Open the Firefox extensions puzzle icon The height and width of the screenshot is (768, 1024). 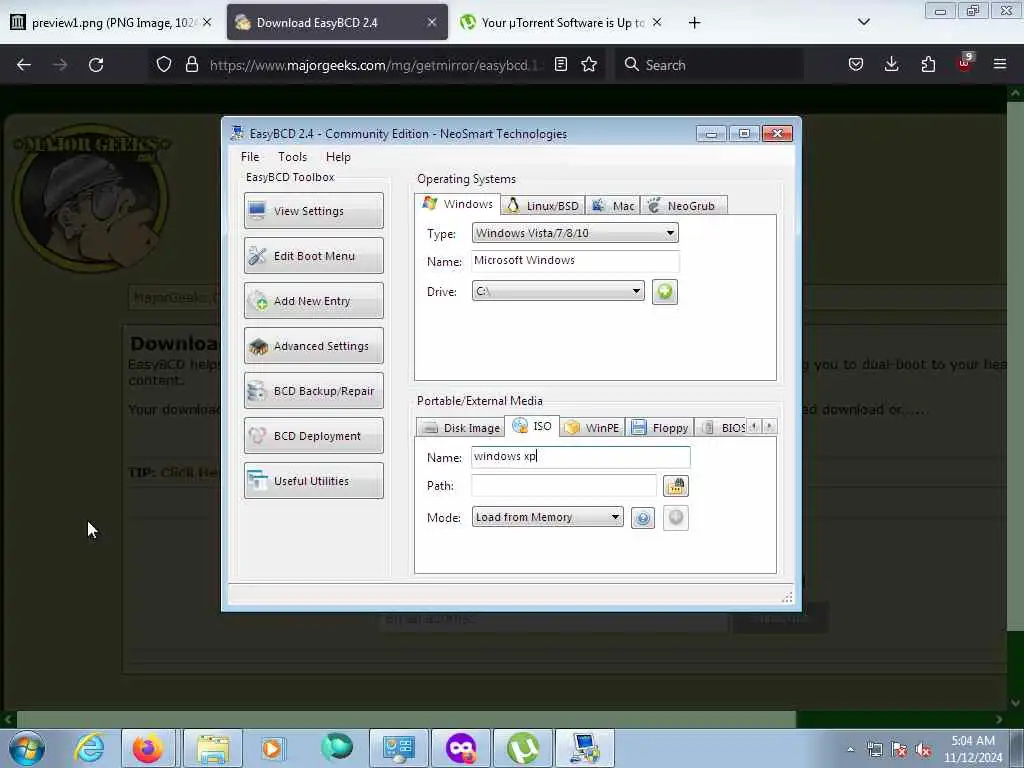click(928, 65)
